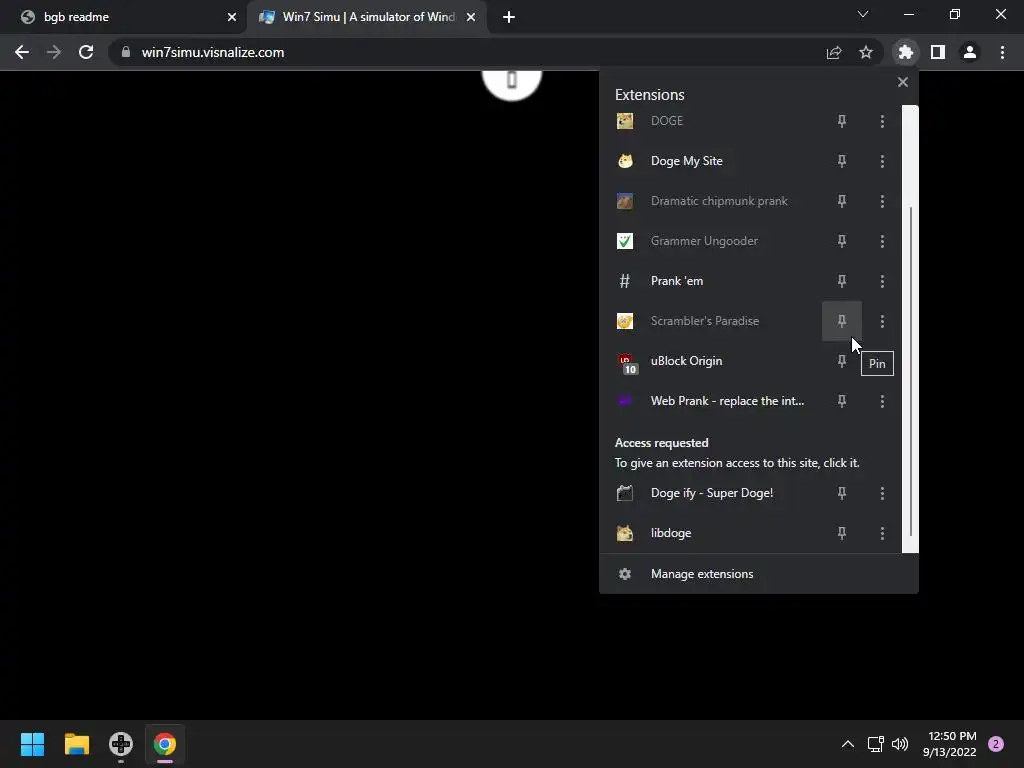This screenshot has width=1024, height=768.
Task: Close the bgb readme tab
Action: (x=232, y=17)
